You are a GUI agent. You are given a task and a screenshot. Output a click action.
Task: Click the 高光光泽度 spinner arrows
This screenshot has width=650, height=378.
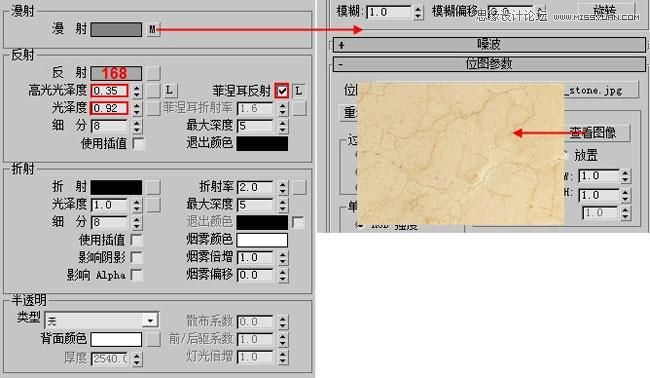(x=136, y=91)
